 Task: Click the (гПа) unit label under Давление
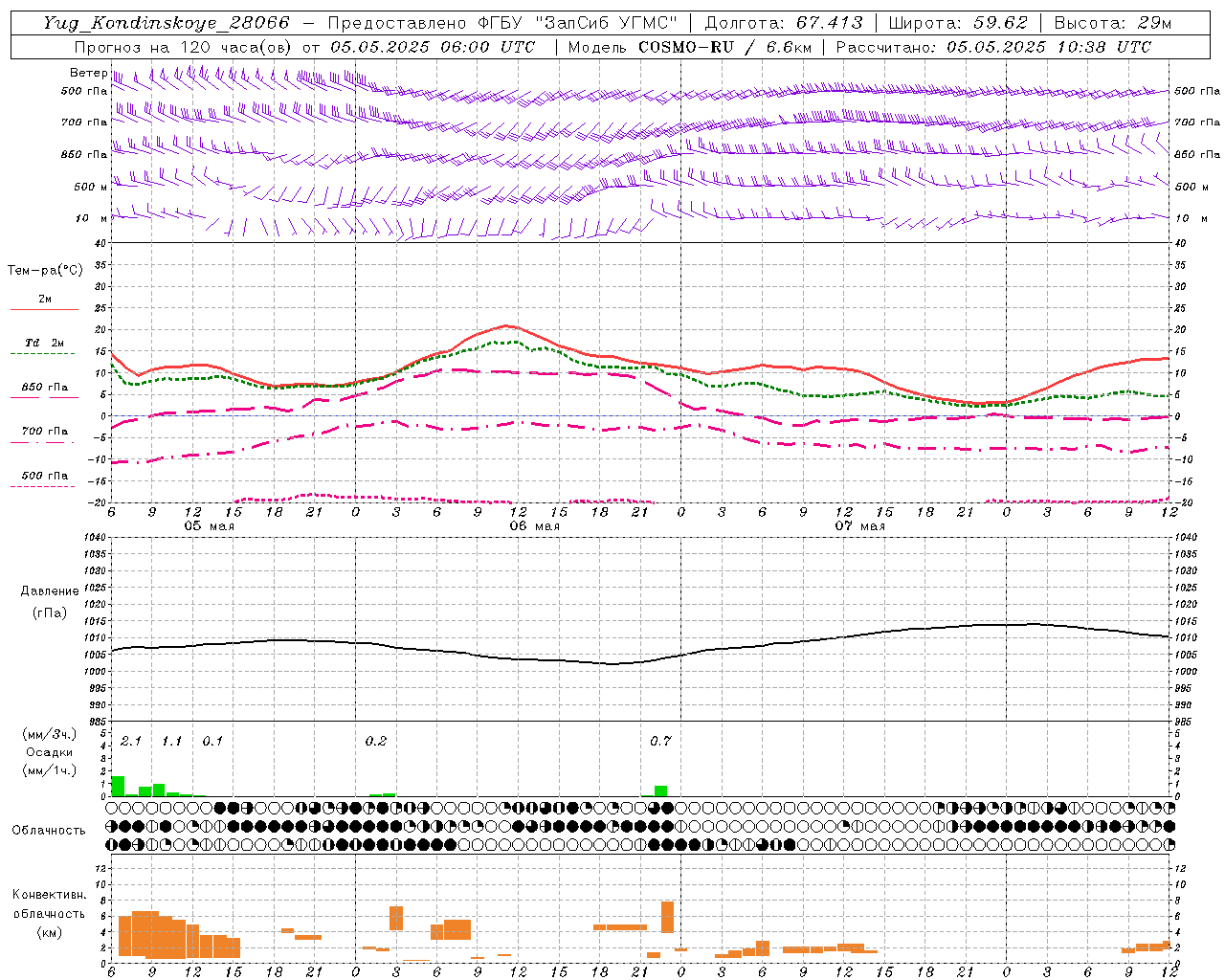coord(50,613)
